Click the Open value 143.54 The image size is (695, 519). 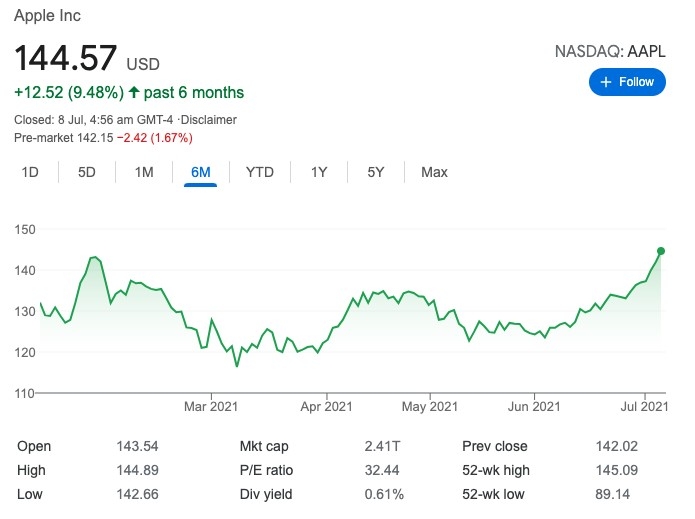[x=137, y=446]
